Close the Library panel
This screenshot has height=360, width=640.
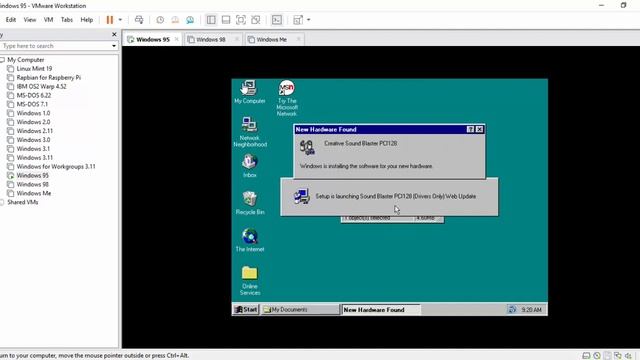point(114,34)
